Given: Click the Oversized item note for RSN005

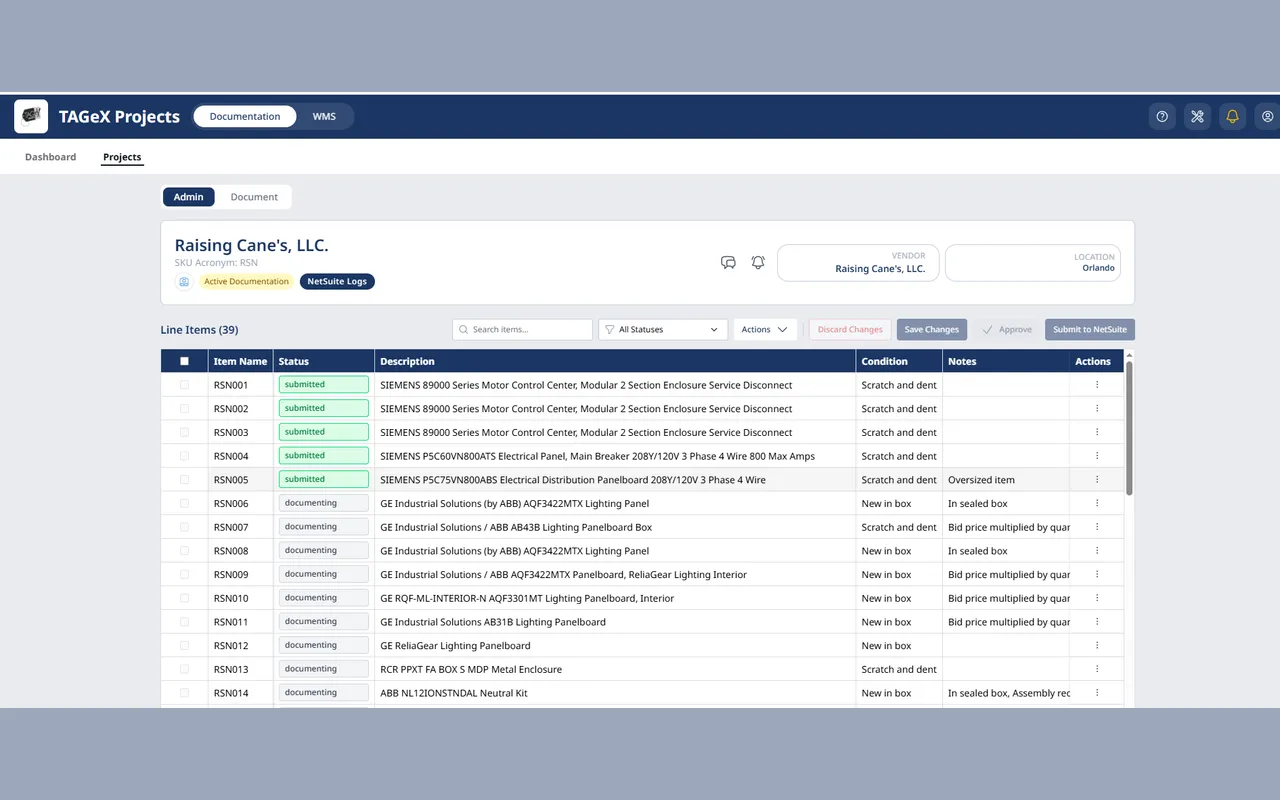Looking at the screenshot, I should tap(981, 480).
